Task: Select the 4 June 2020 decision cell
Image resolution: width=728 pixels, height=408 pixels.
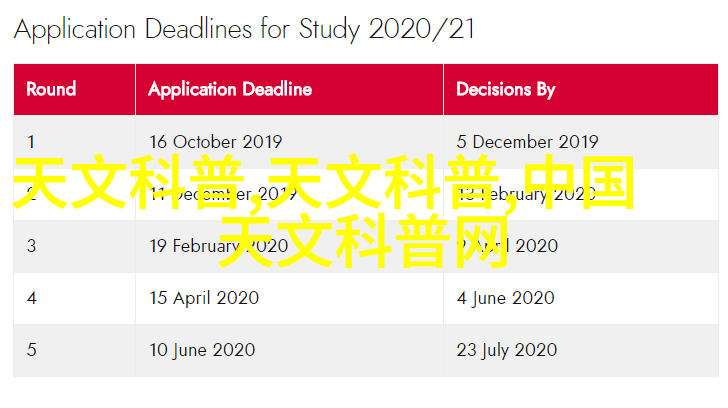Action: coord(581,298)
